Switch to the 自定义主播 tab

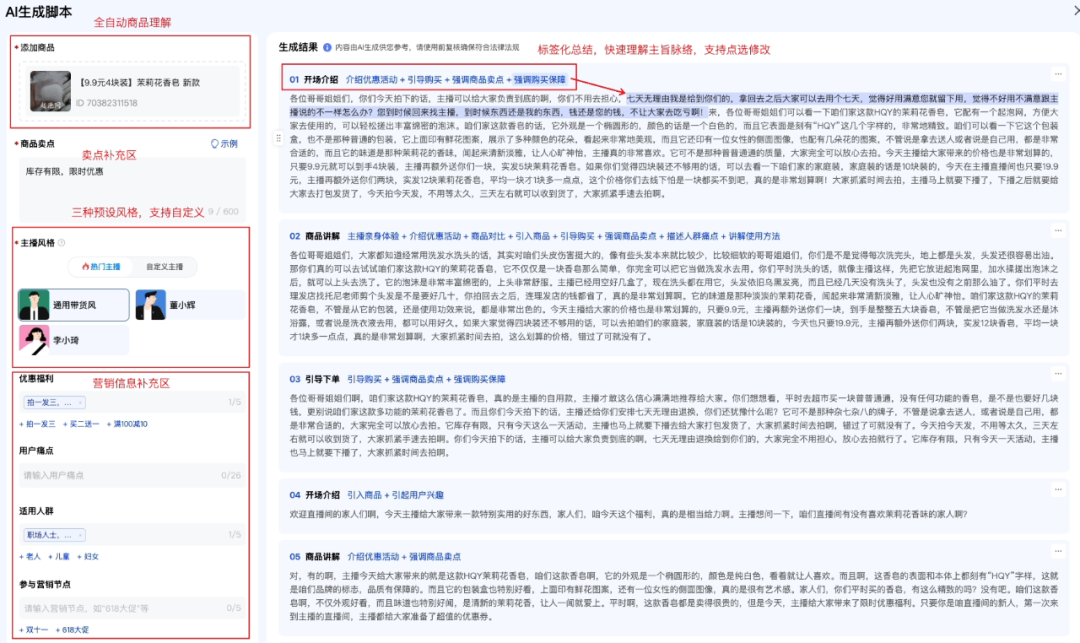167,268
